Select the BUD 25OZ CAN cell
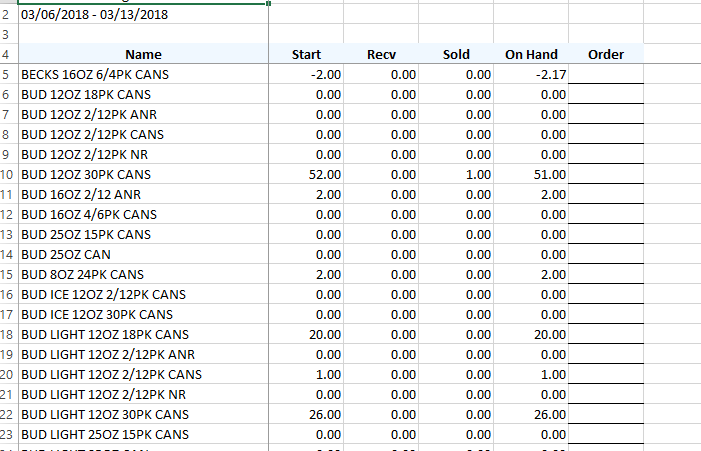701x451 pixels. tap(144, 254)
